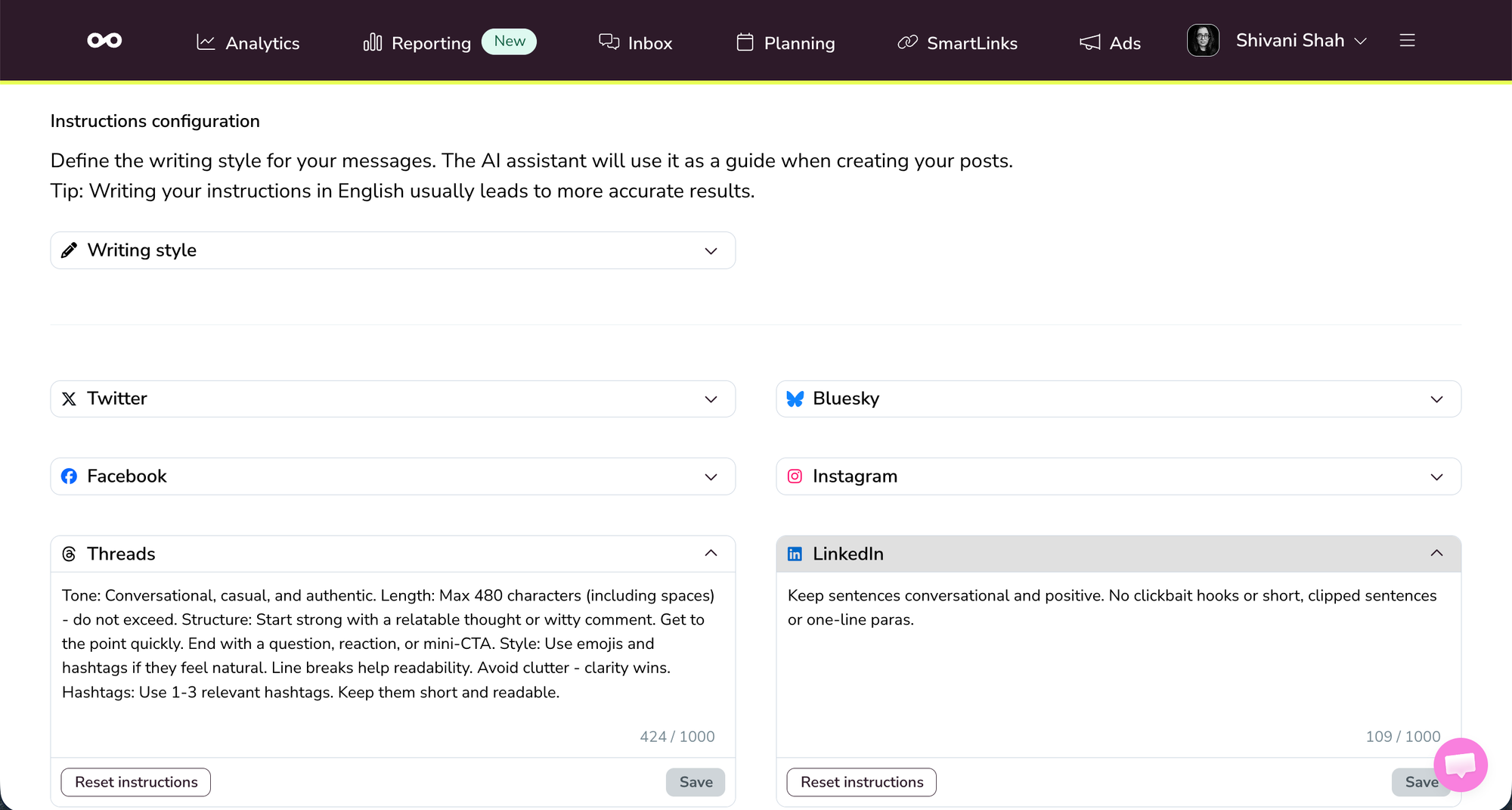This screenshot has height=810, width=1512.
Task: Open the pink chat support bubble
Action: 1461,765
